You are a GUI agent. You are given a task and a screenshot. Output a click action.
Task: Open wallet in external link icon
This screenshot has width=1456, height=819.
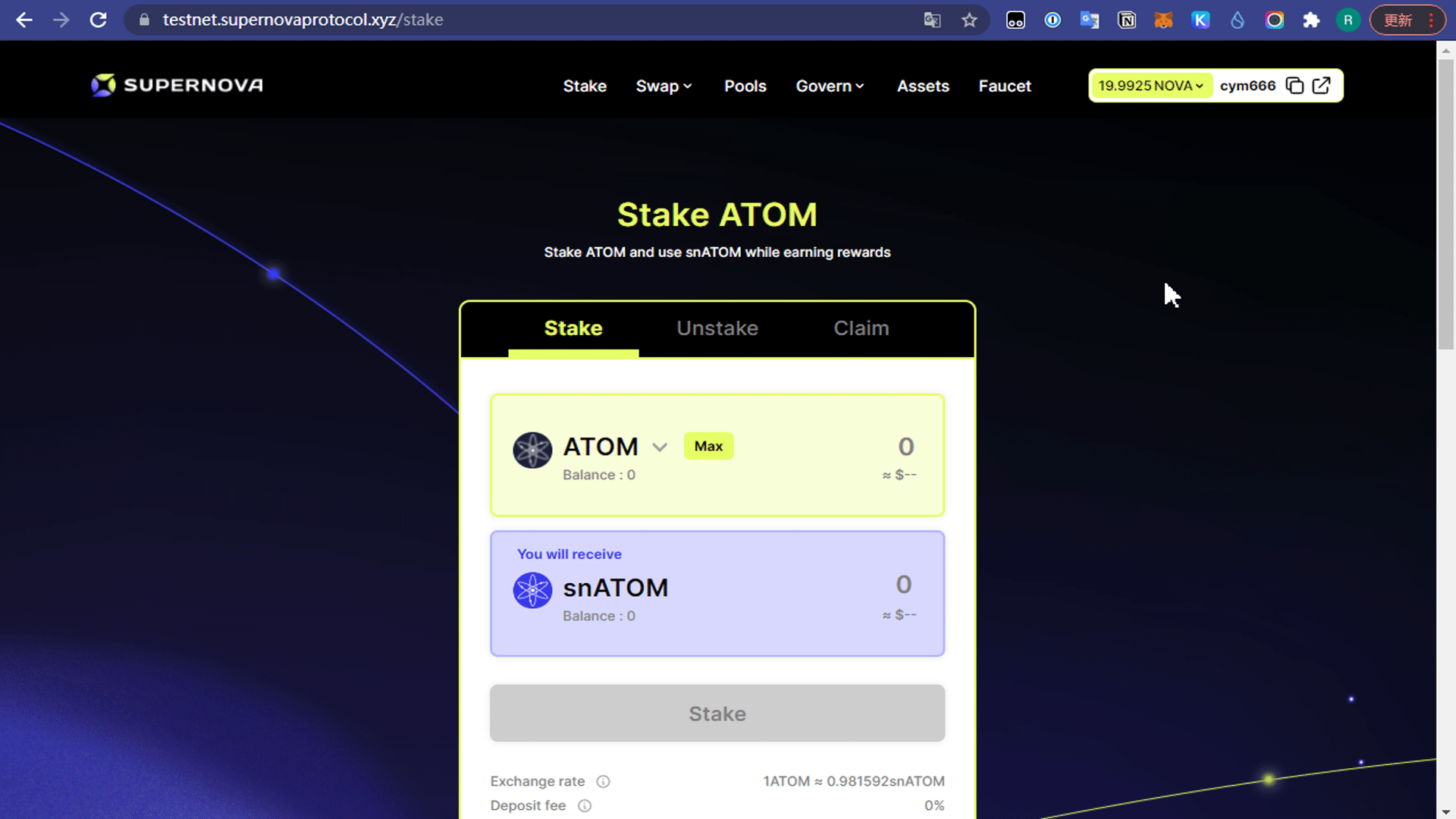(x=1321, y=86)
